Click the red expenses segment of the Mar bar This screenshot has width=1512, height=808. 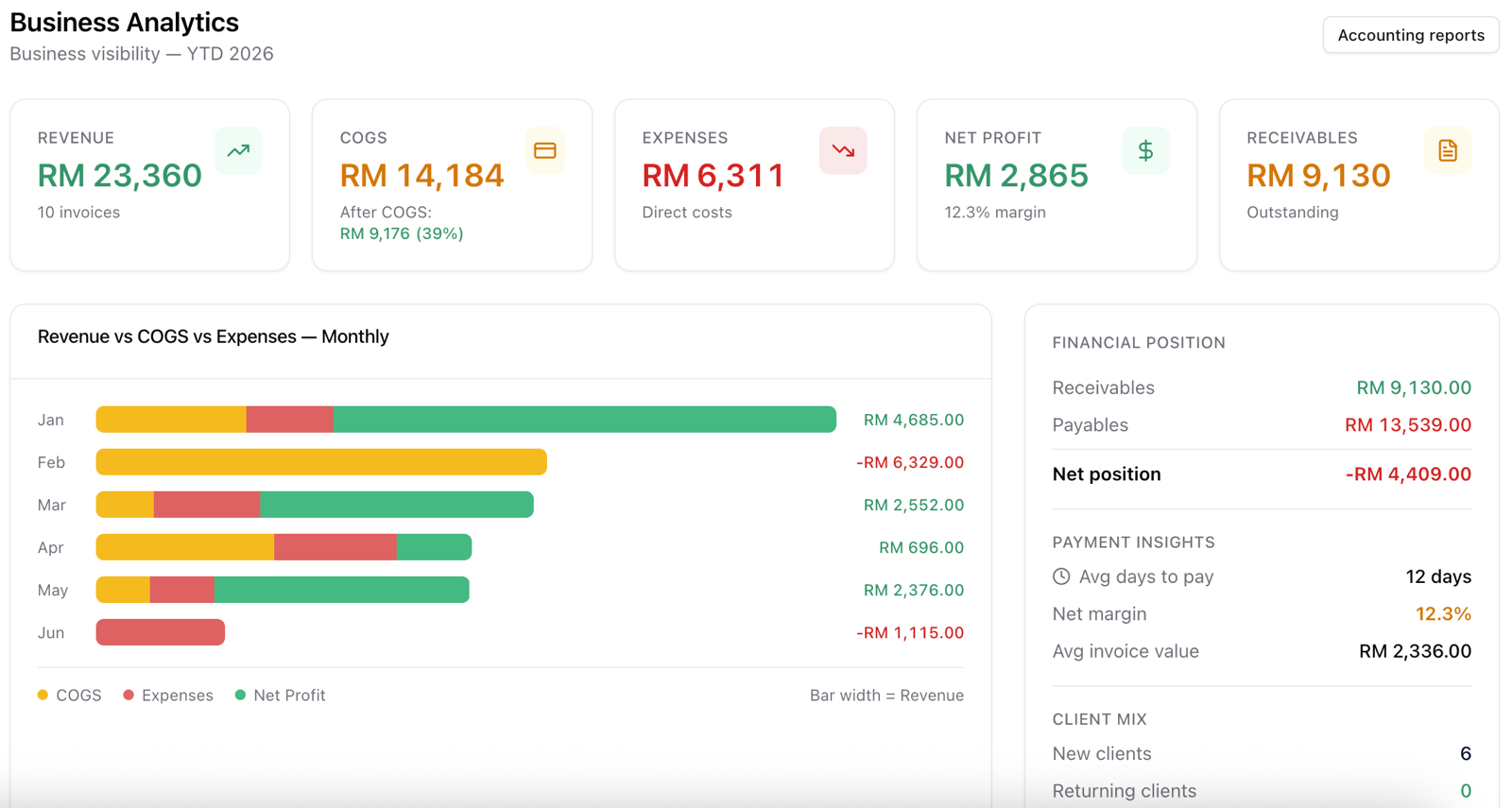point(207,505)
